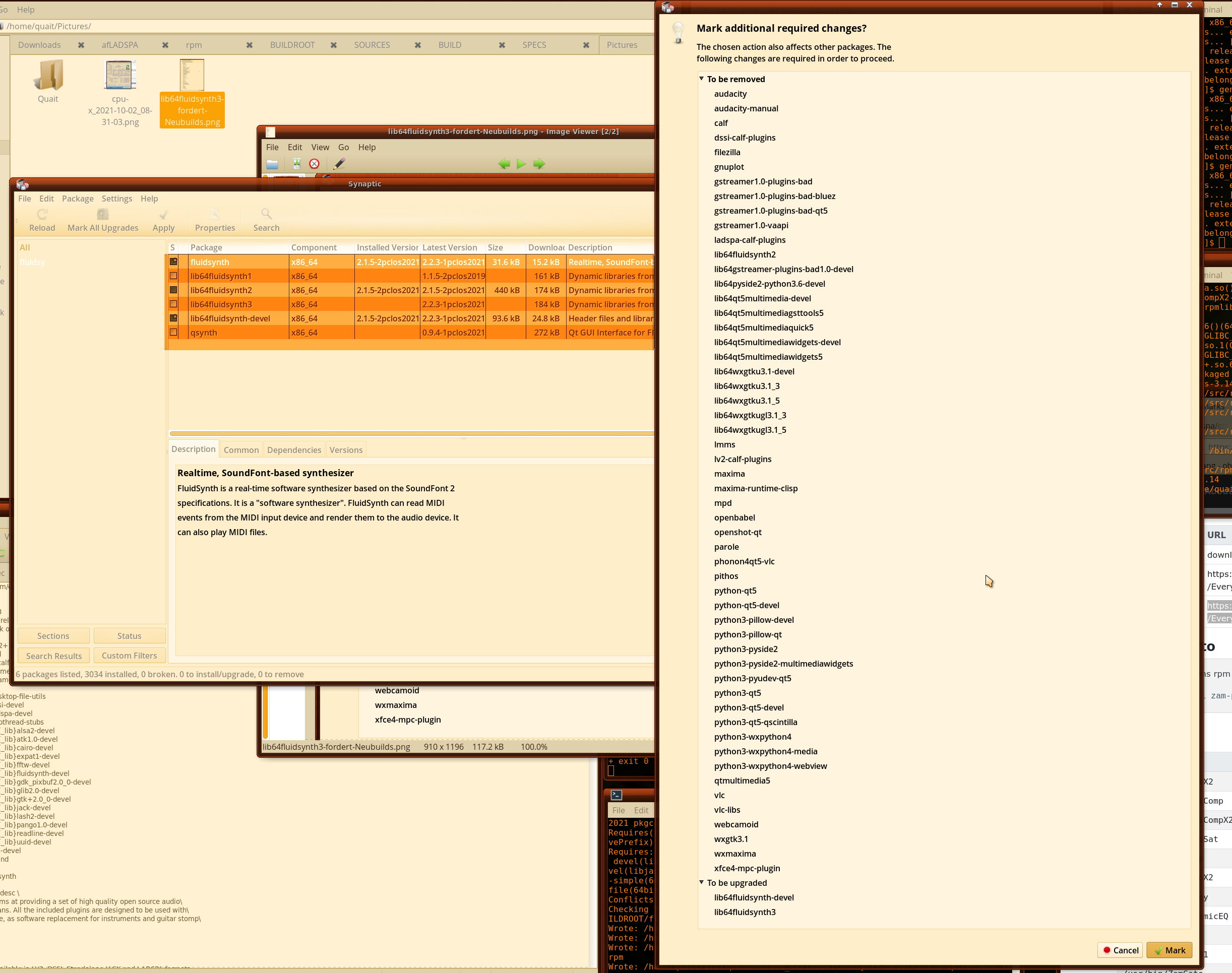
Task: Open image editor with pencil icon
Action: tap(340, 164)
